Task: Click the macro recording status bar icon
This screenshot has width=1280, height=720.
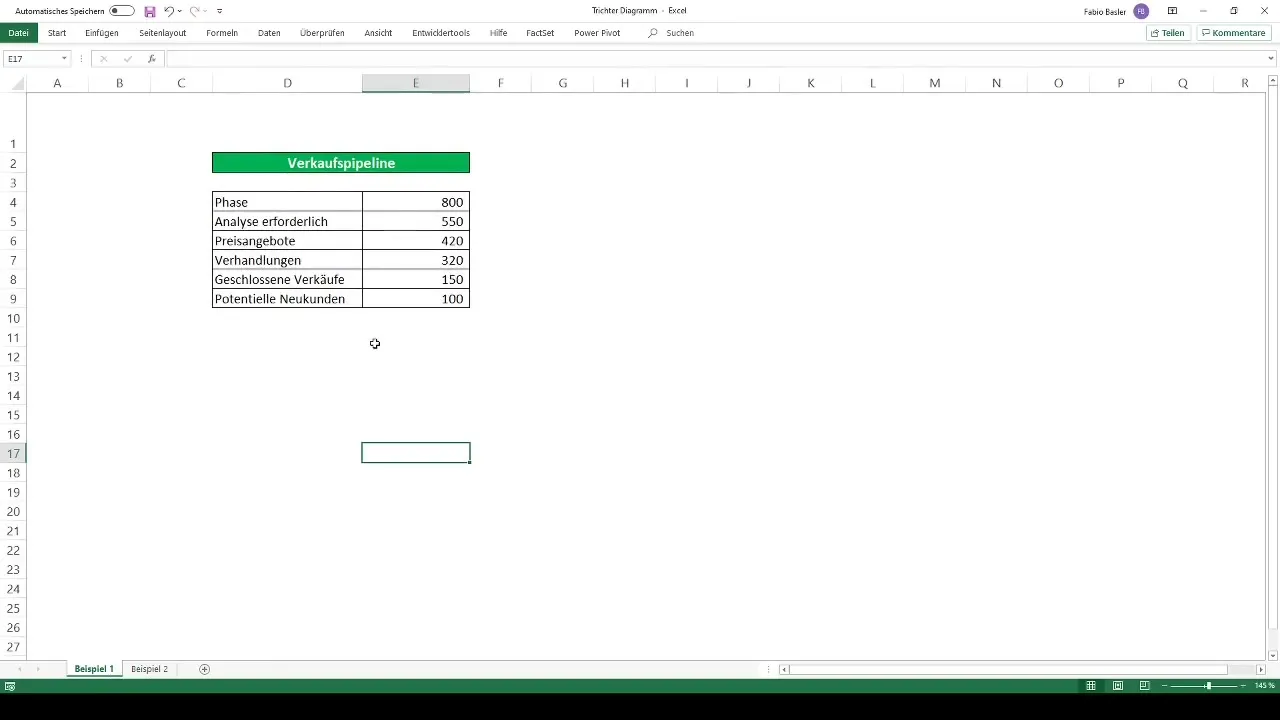Action: 10,686
